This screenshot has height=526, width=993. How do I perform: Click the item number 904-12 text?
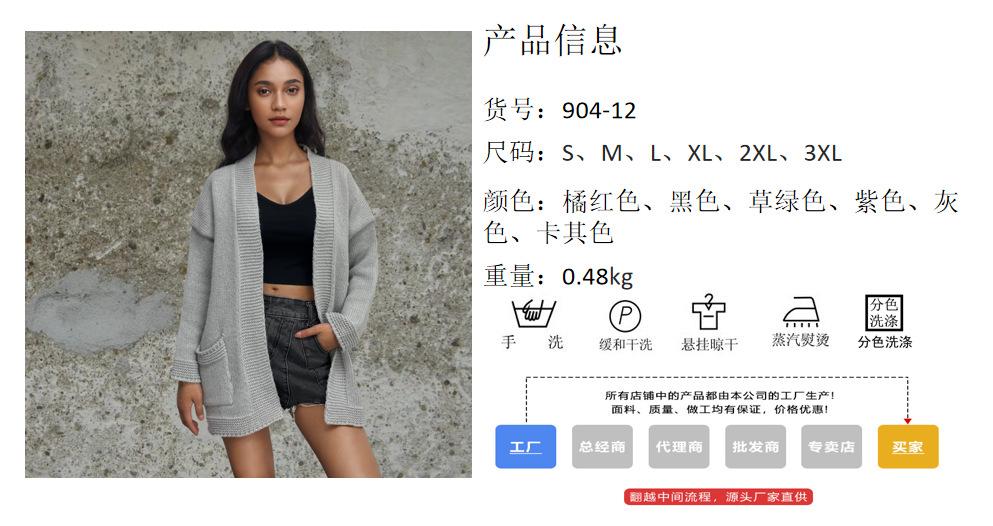[x=598, y=111]
